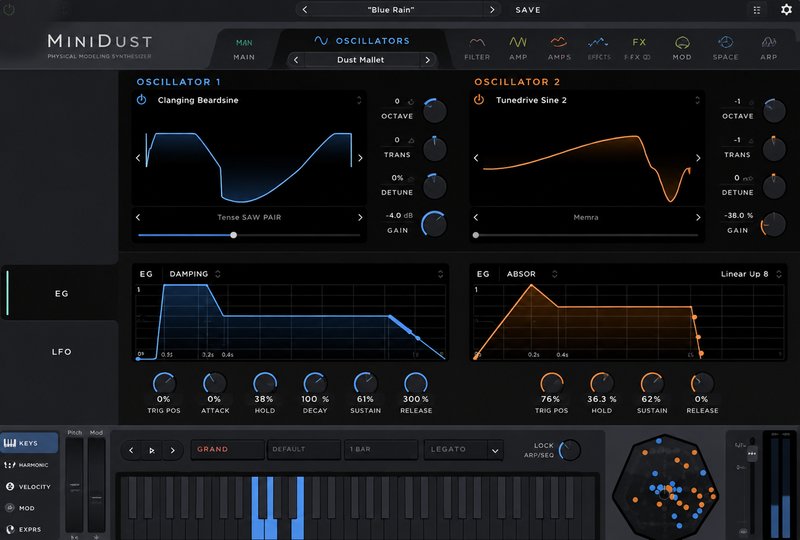This screenshot has height=540, width=800.
Task: Click Oscillator 1 OCTAVE knob
Action: (435, 111)
